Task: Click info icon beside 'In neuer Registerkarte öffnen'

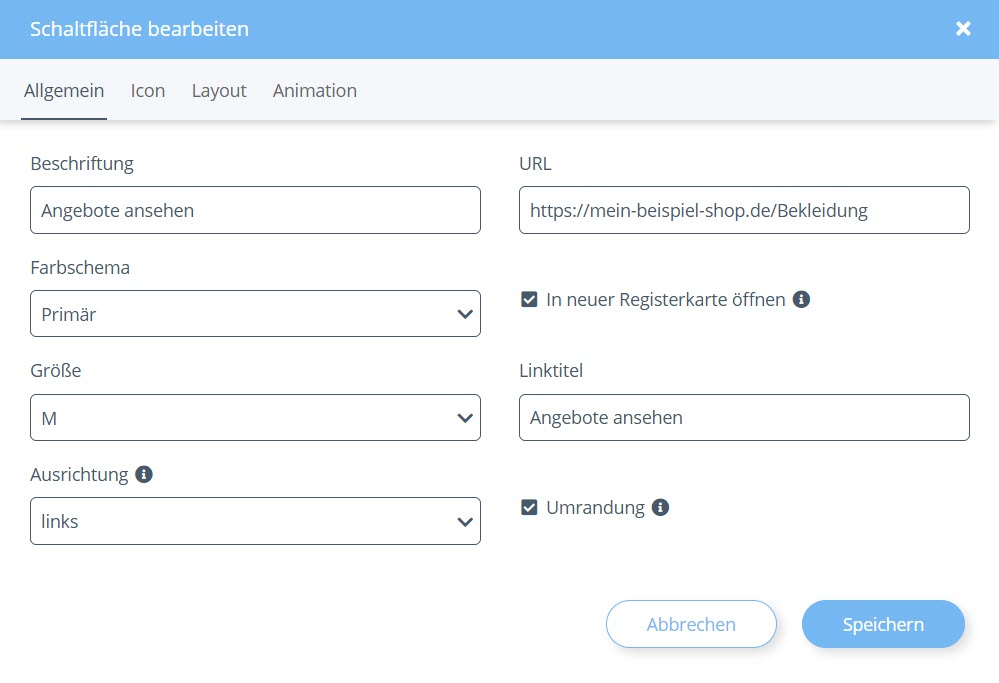Action: tap(801, 299)
